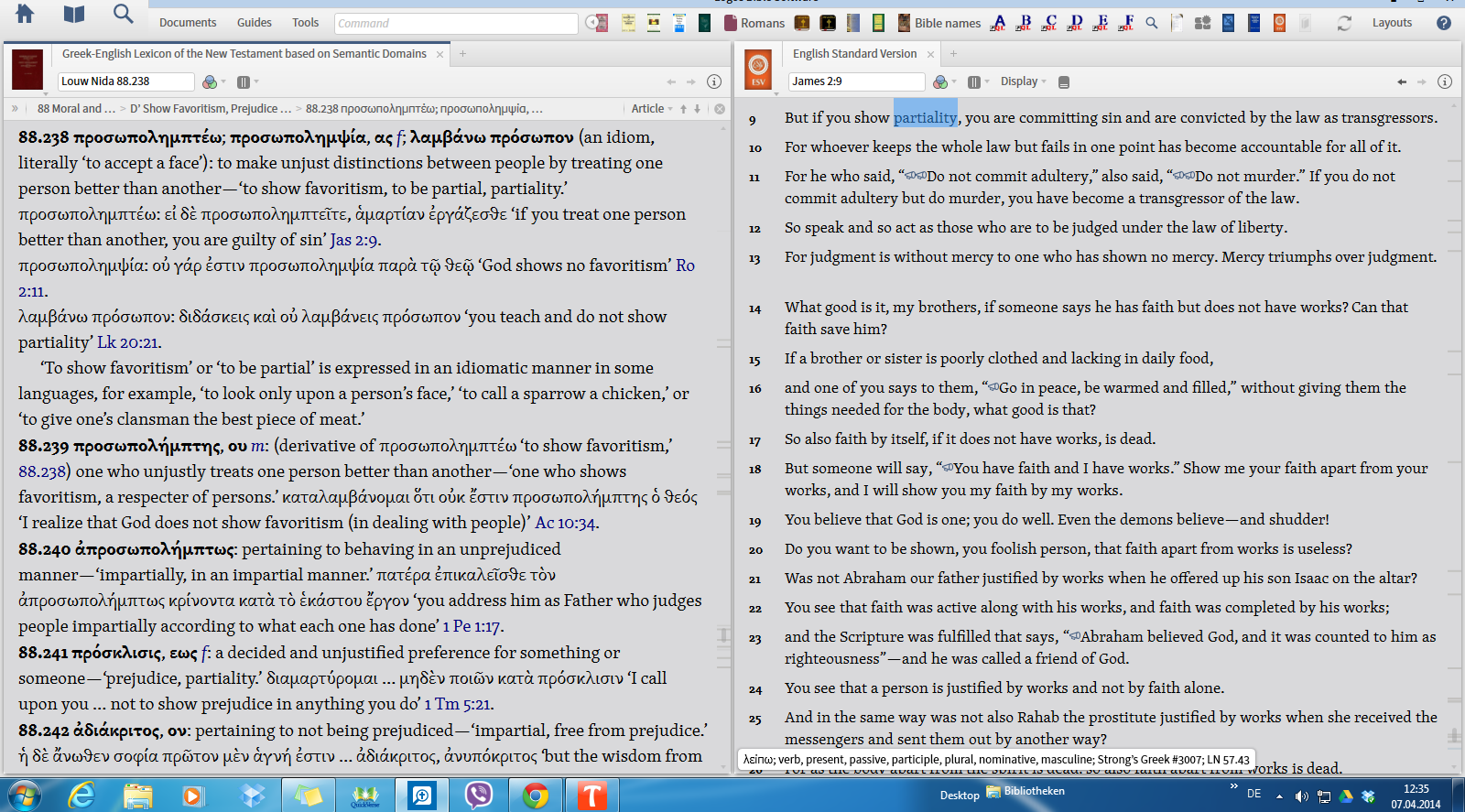Image resolution: width=1465 pixels, height=812 pixels.
Task: Add new tab beside Lexicon tab
Action: point(462,54)
